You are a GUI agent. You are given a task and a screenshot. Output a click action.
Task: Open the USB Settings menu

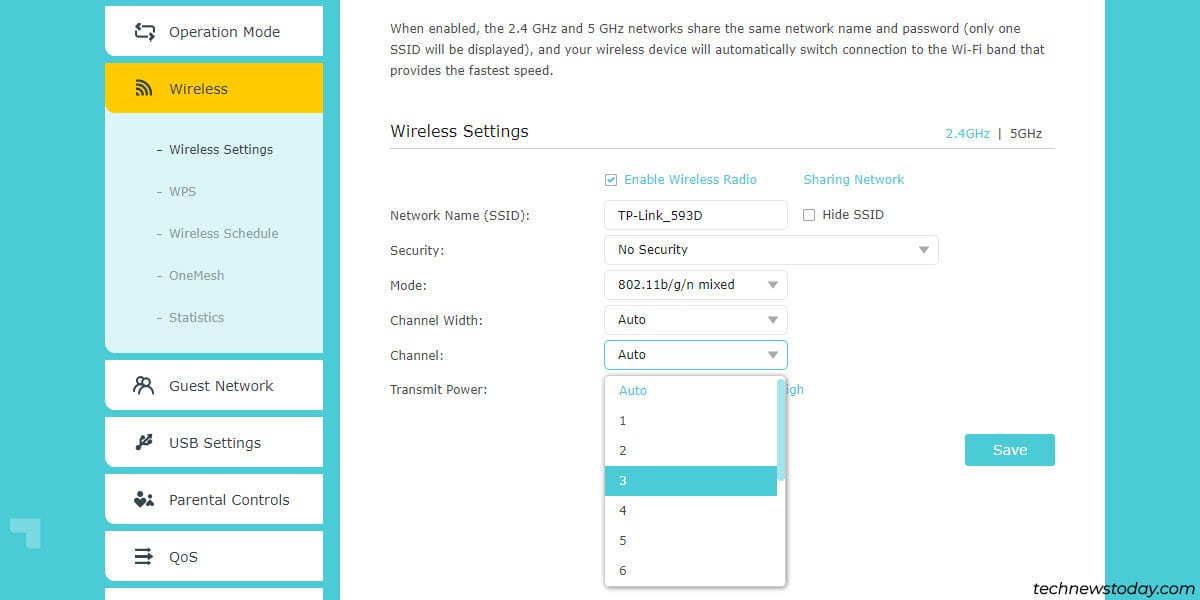(x=214, y=443)
